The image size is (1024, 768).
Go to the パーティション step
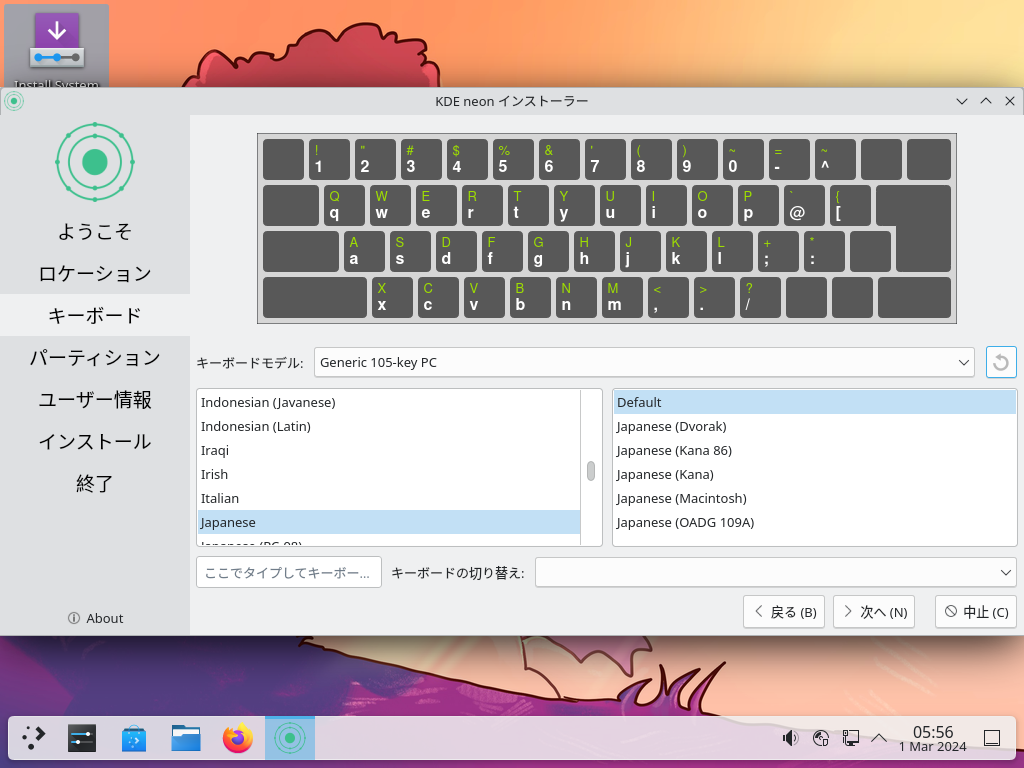point(95,357)
